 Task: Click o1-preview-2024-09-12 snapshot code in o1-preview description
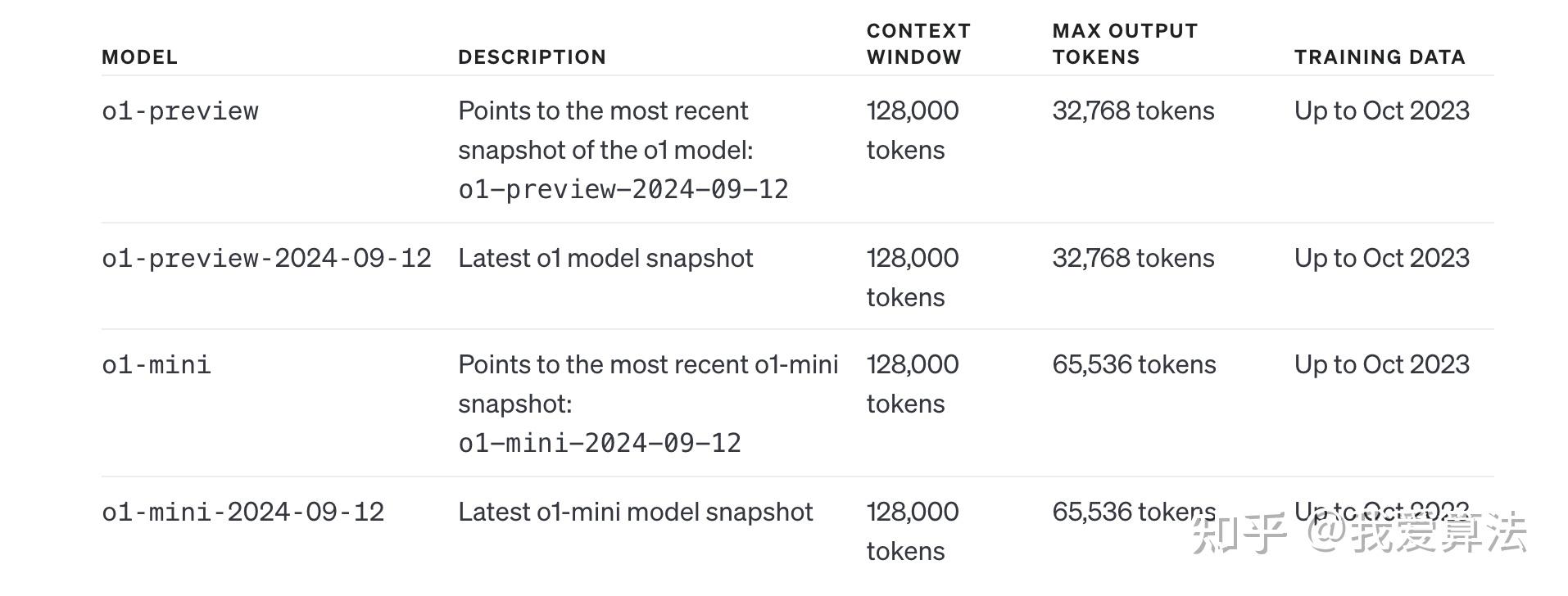tap(623, 190)
